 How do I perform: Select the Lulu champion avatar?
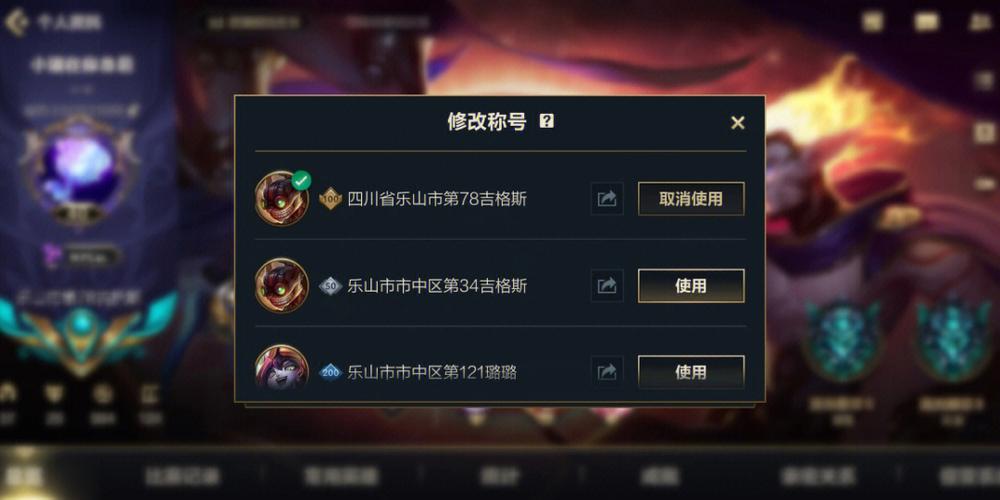(282, 369)
